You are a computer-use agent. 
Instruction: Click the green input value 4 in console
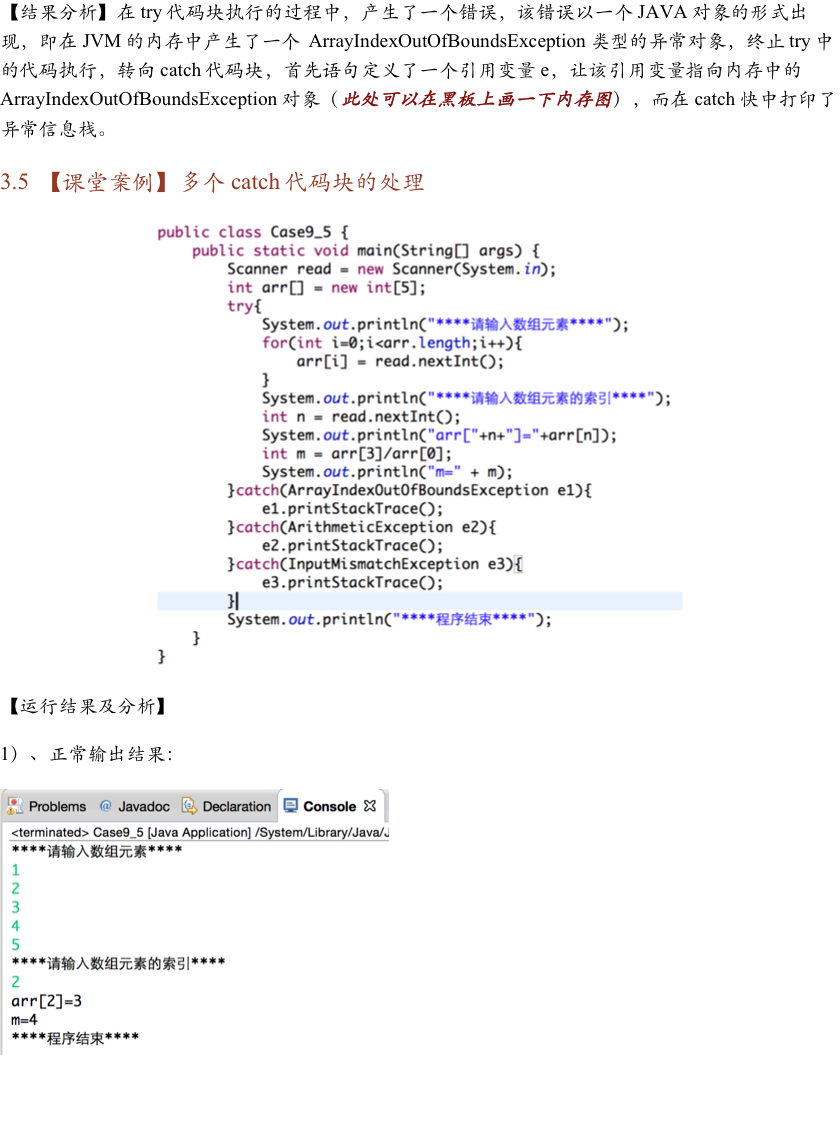tap(15, 926)
